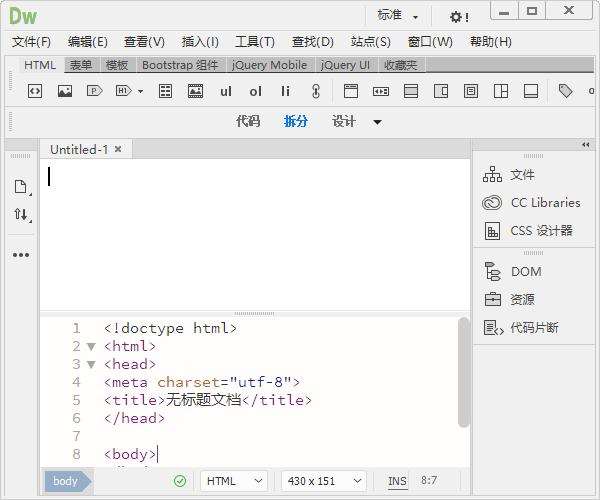Switch to 模板 insert tab

(117, 65)
